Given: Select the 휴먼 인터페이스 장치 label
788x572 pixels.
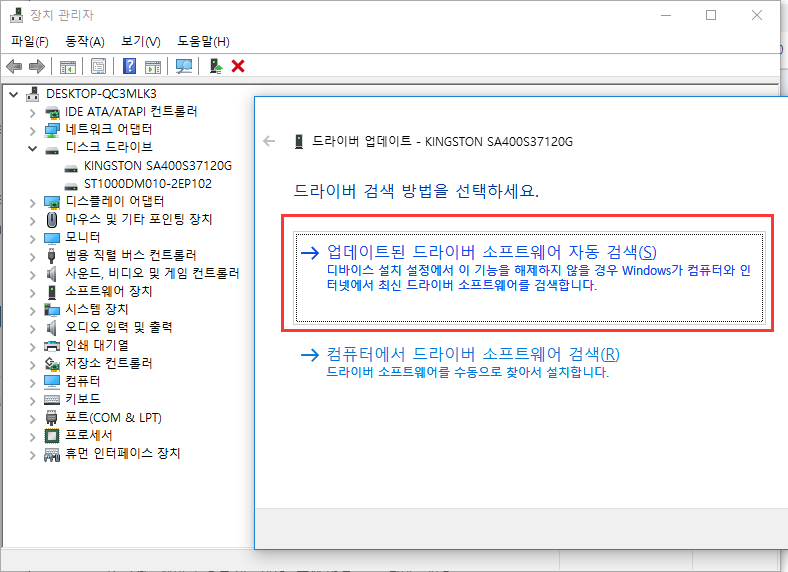Looking at the screenshot, I should (123, 453).
